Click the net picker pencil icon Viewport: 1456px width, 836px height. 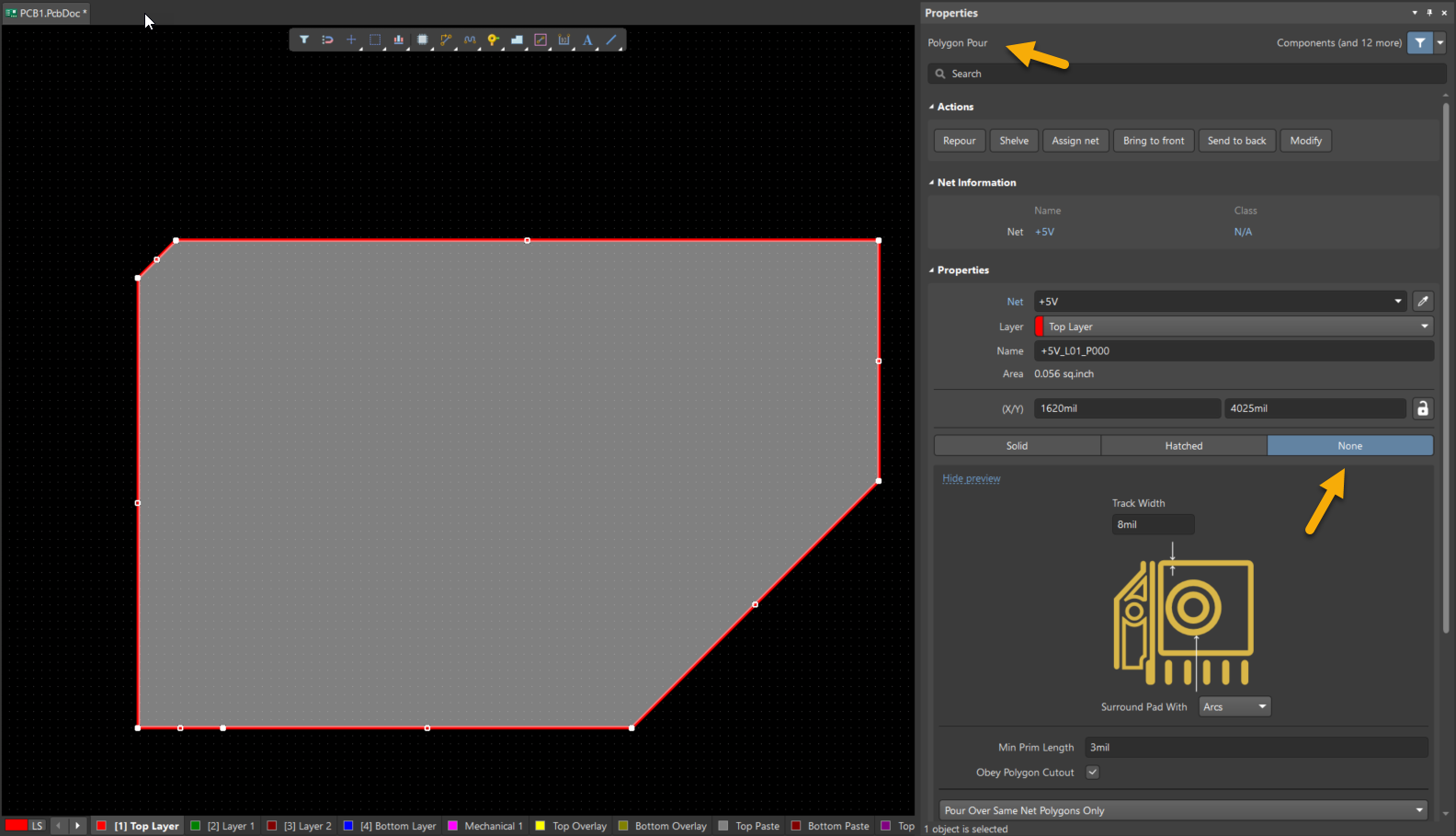(1423, 302)
